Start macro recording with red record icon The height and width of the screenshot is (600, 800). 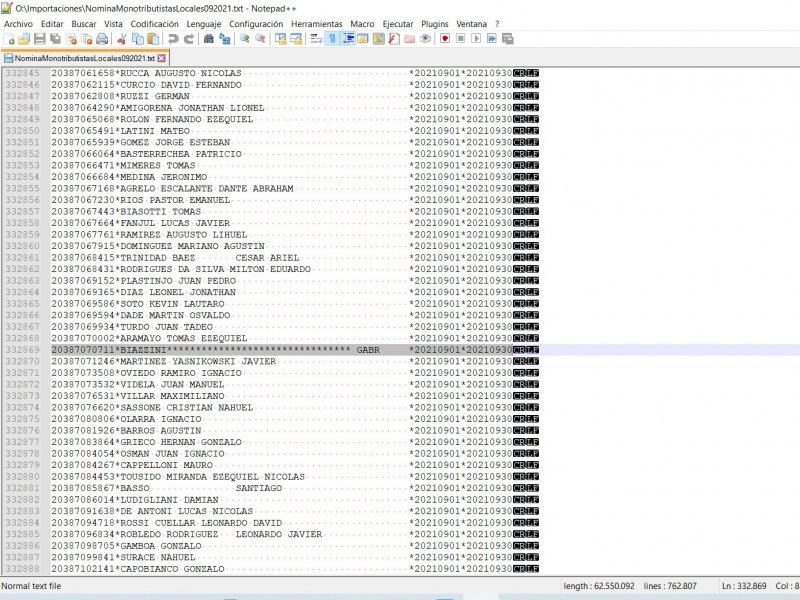click(x=443, y=39)
